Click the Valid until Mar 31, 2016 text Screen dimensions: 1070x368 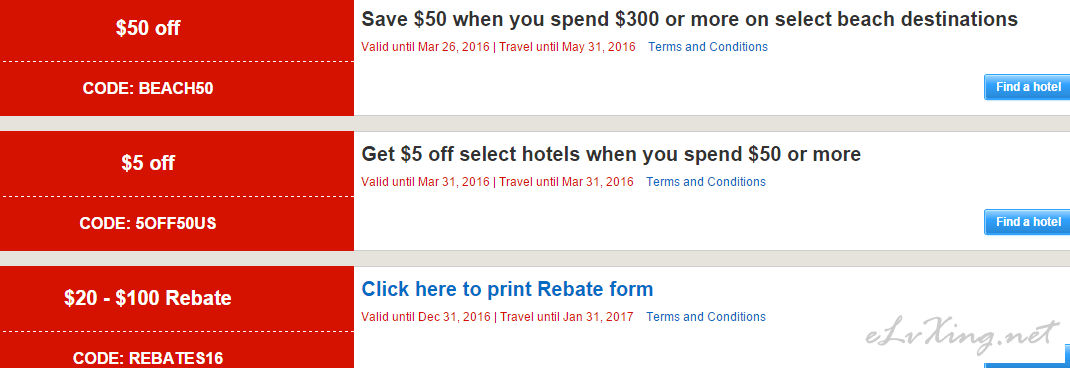click(x=425, y=182)
